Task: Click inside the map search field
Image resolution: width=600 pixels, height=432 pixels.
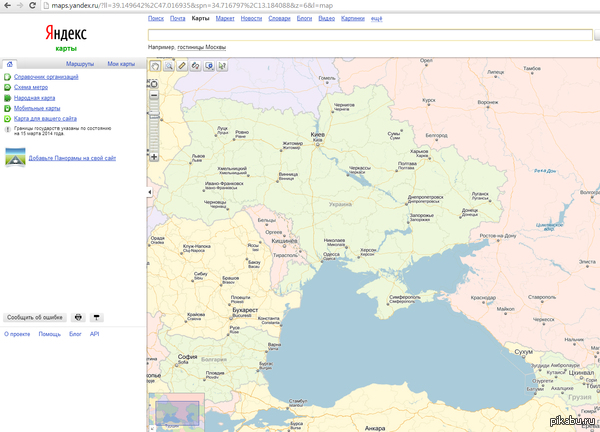Action: pyautogui.click(x=360, y=33)
